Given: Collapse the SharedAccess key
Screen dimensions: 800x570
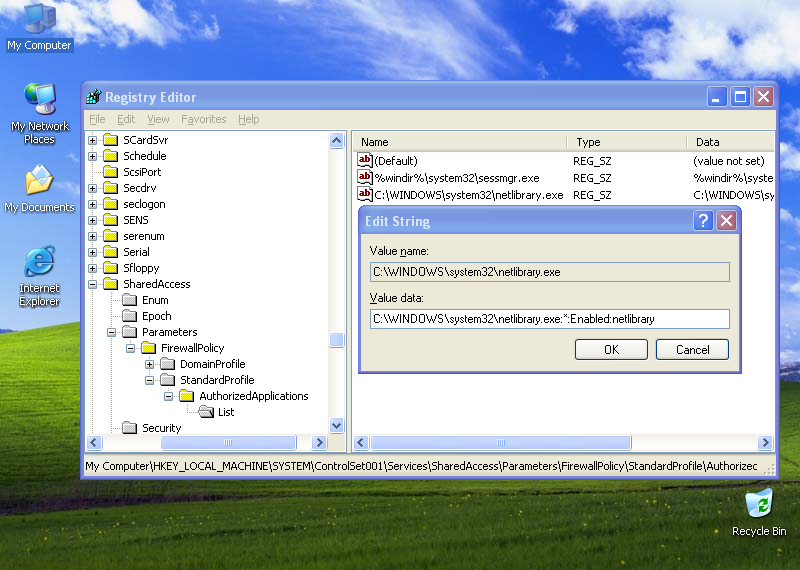Looking at the screenshot, I should [92, 284].
